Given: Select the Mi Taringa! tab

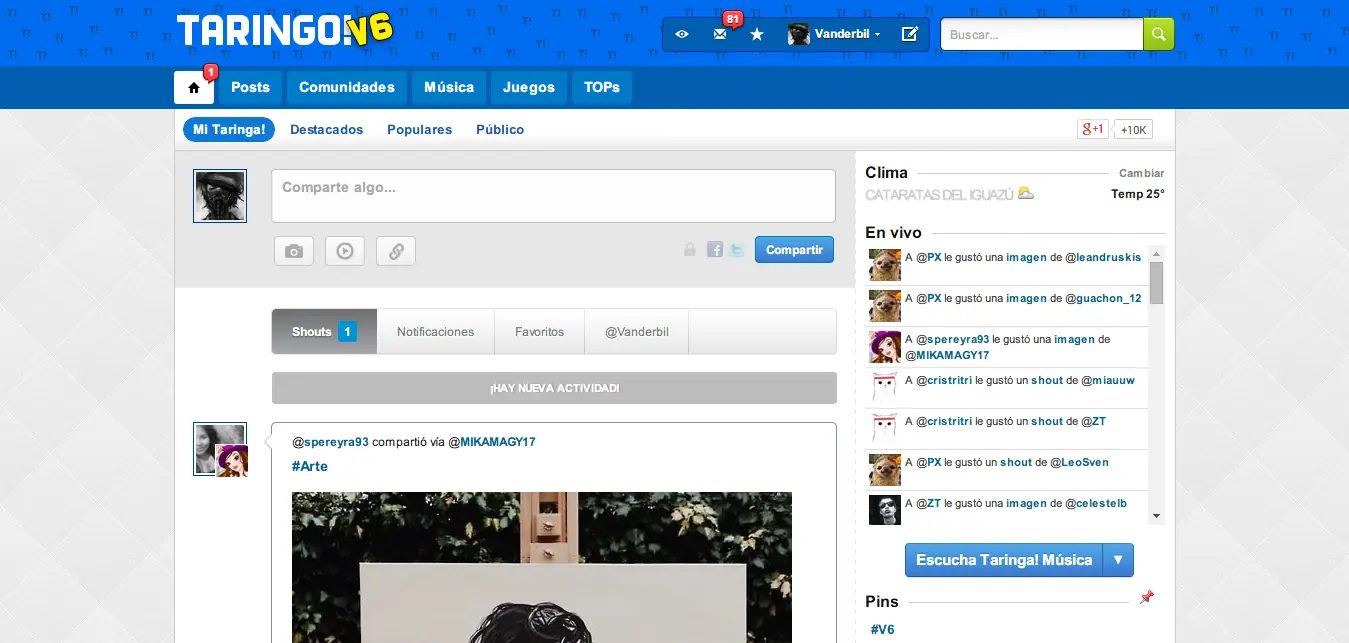Looking at the screenshot, I should [229, 129].
